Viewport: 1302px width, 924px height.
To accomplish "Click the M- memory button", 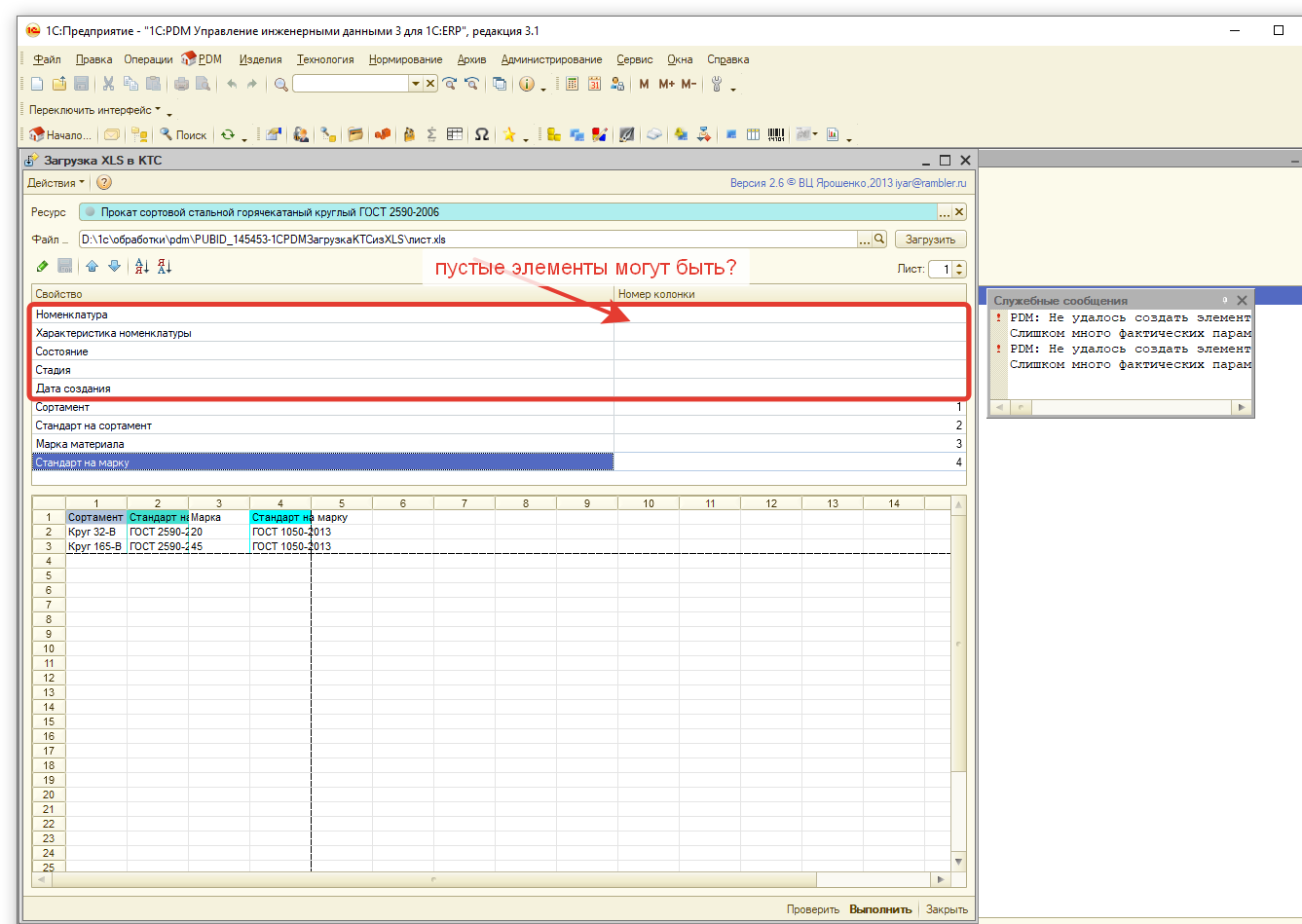I will pyautogui.click(x=688, y=85).
